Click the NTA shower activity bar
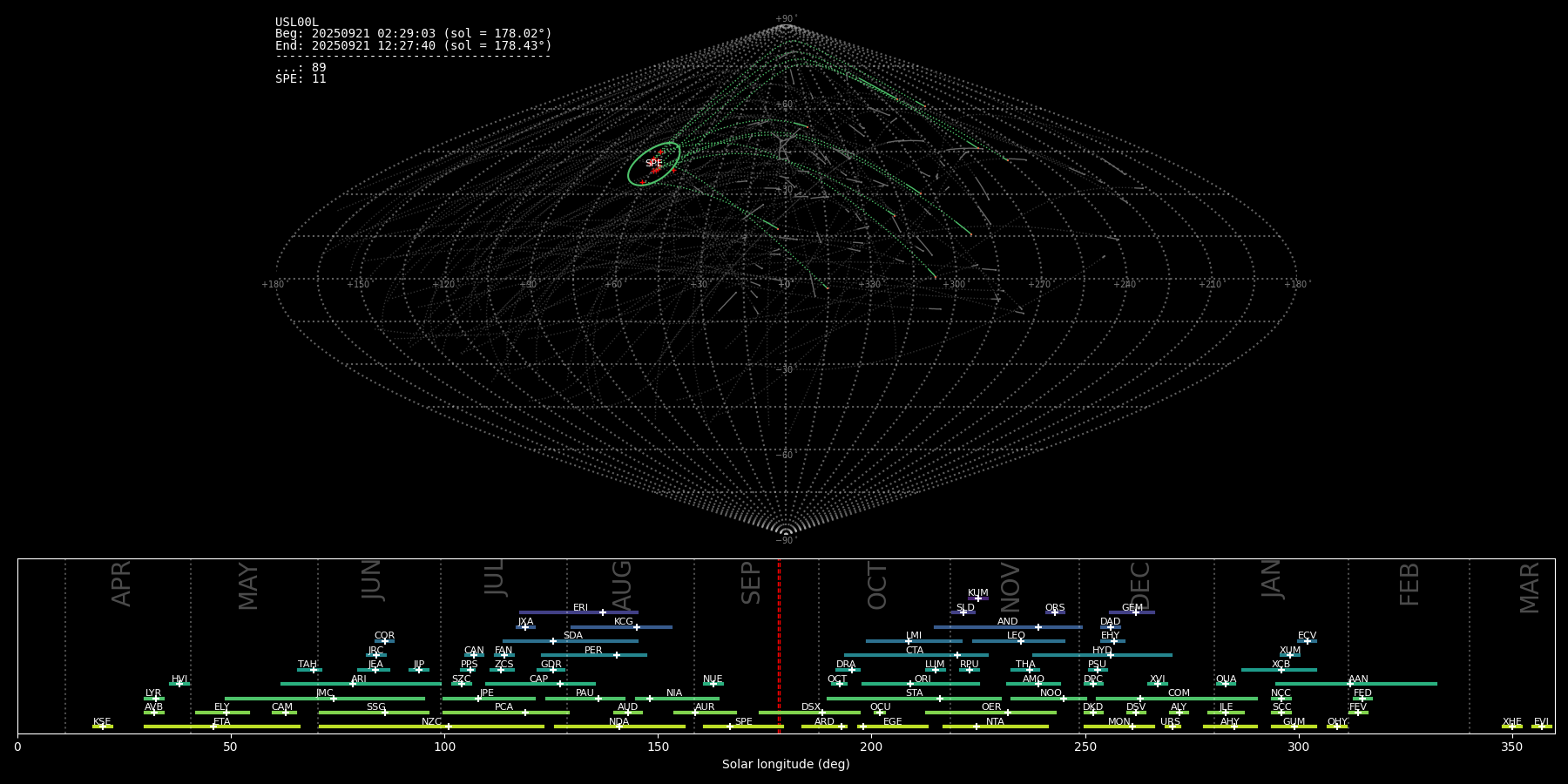This screenshot has height=784, width=1568. pyautogui.click(x=995, y=727)
